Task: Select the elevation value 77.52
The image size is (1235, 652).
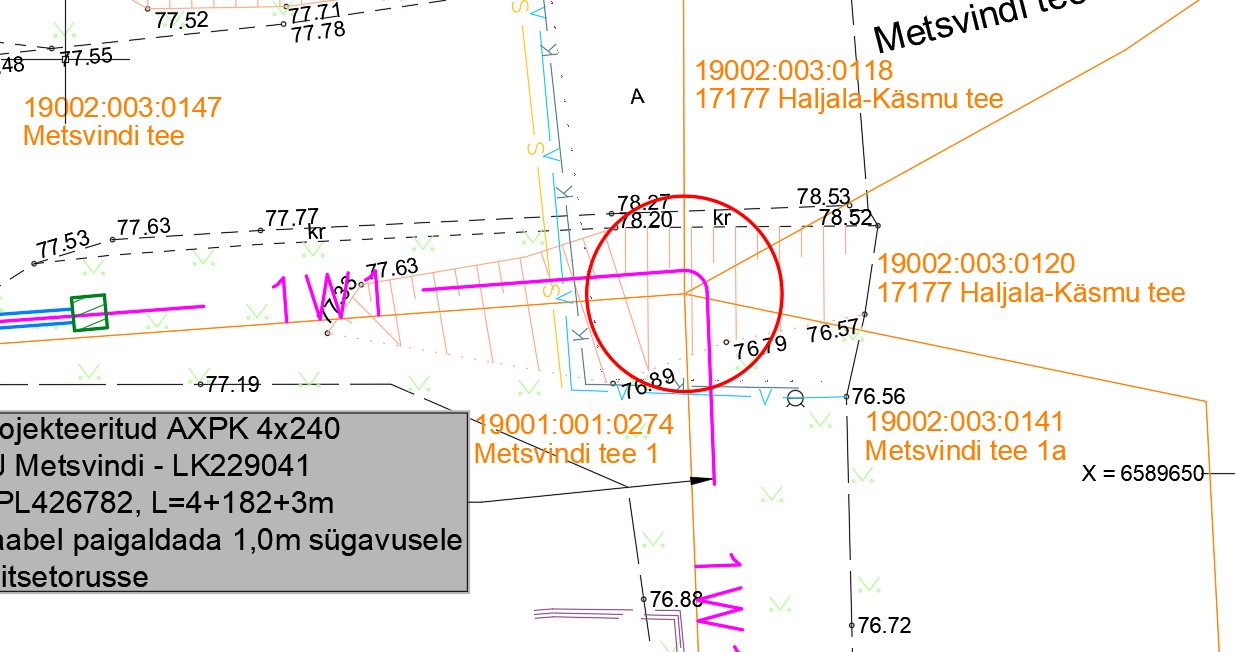Action: (182, 19)
